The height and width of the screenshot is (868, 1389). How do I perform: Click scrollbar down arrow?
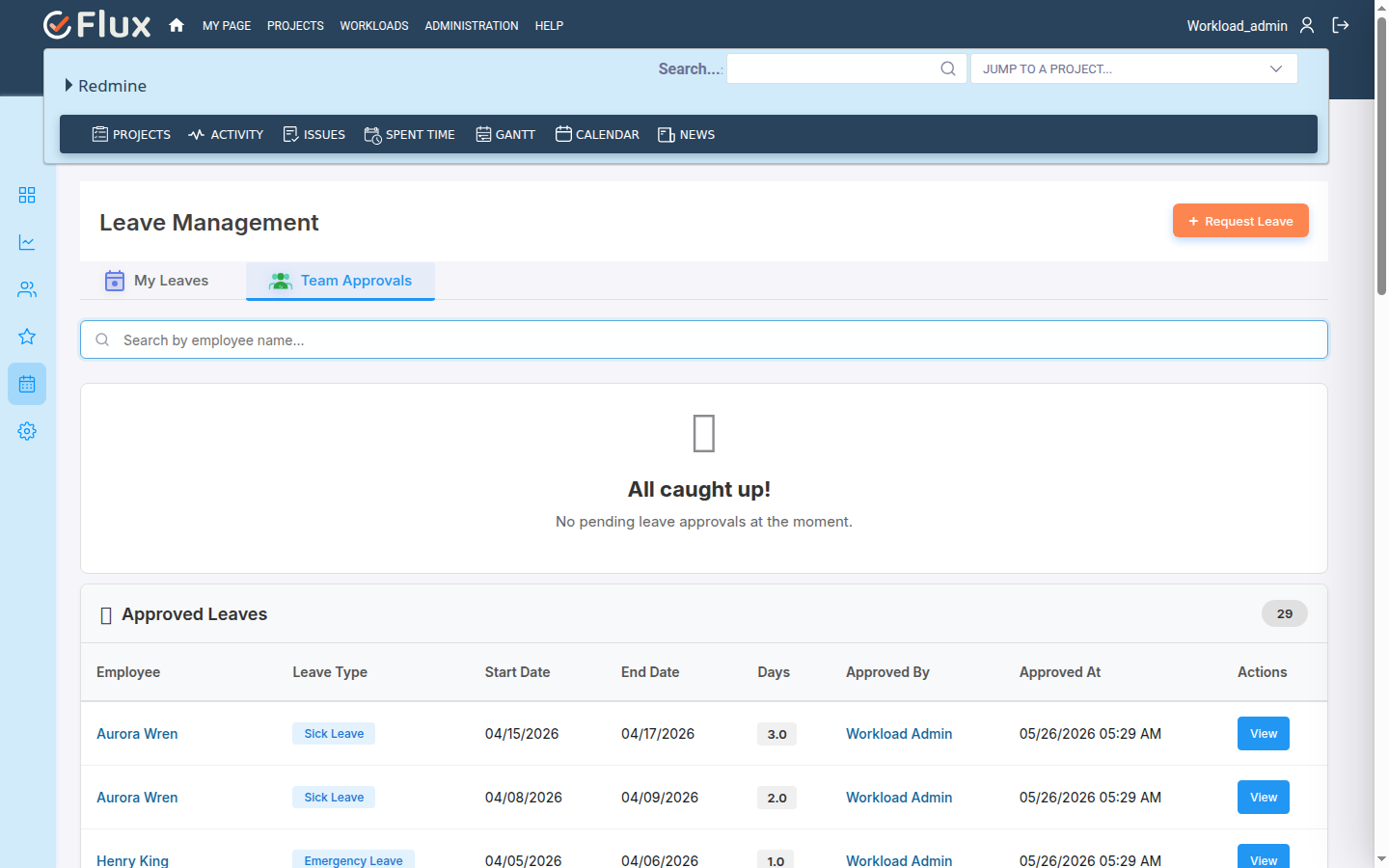click(x=1381, y=859)
